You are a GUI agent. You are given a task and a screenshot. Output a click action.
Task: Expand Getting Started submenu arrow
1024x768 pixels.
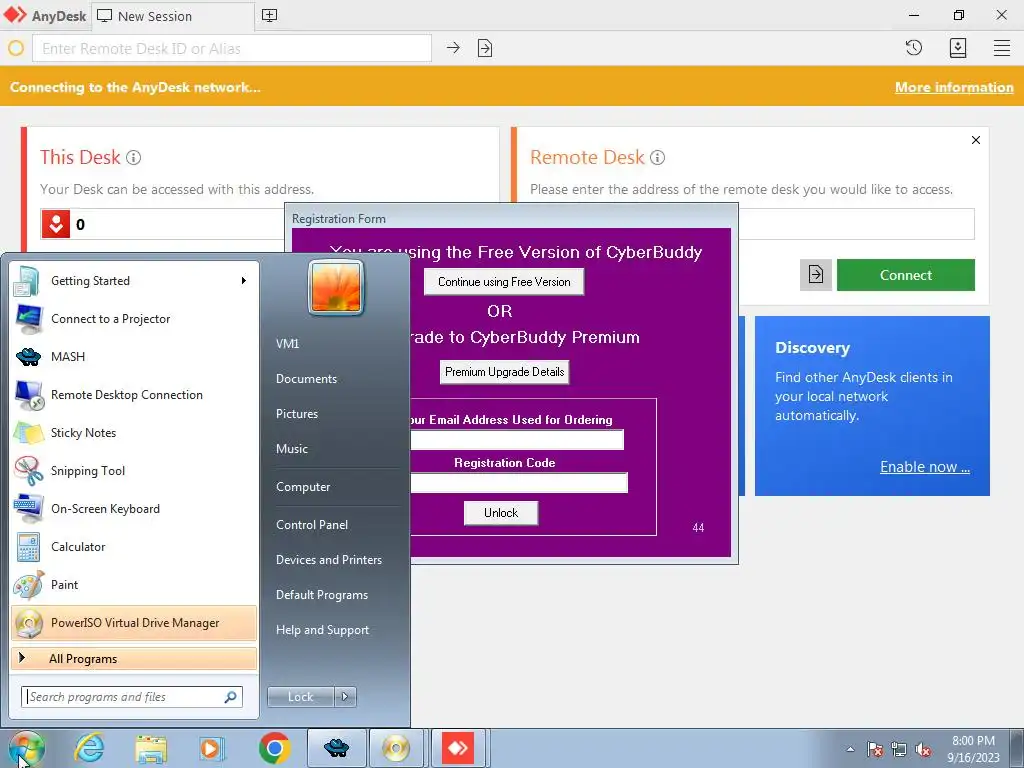(x=244, y=281)
